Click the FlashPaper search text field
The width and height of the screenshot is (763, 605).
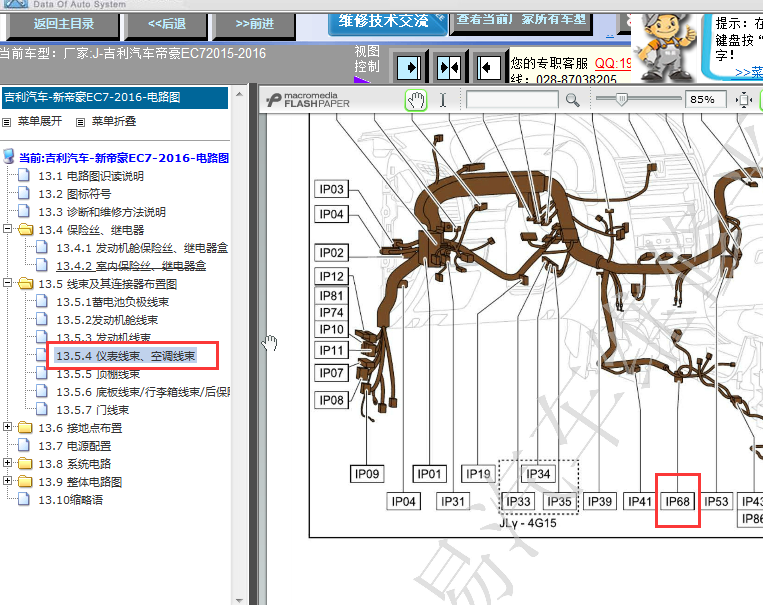click(512, 100)
